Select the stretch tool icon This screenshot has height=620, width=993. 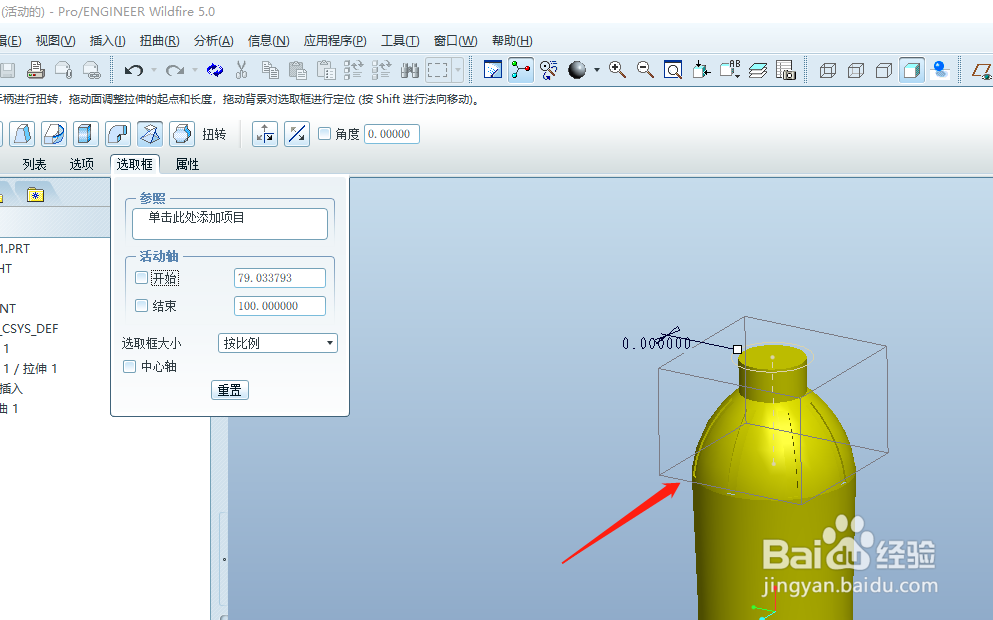click(85, 134)
